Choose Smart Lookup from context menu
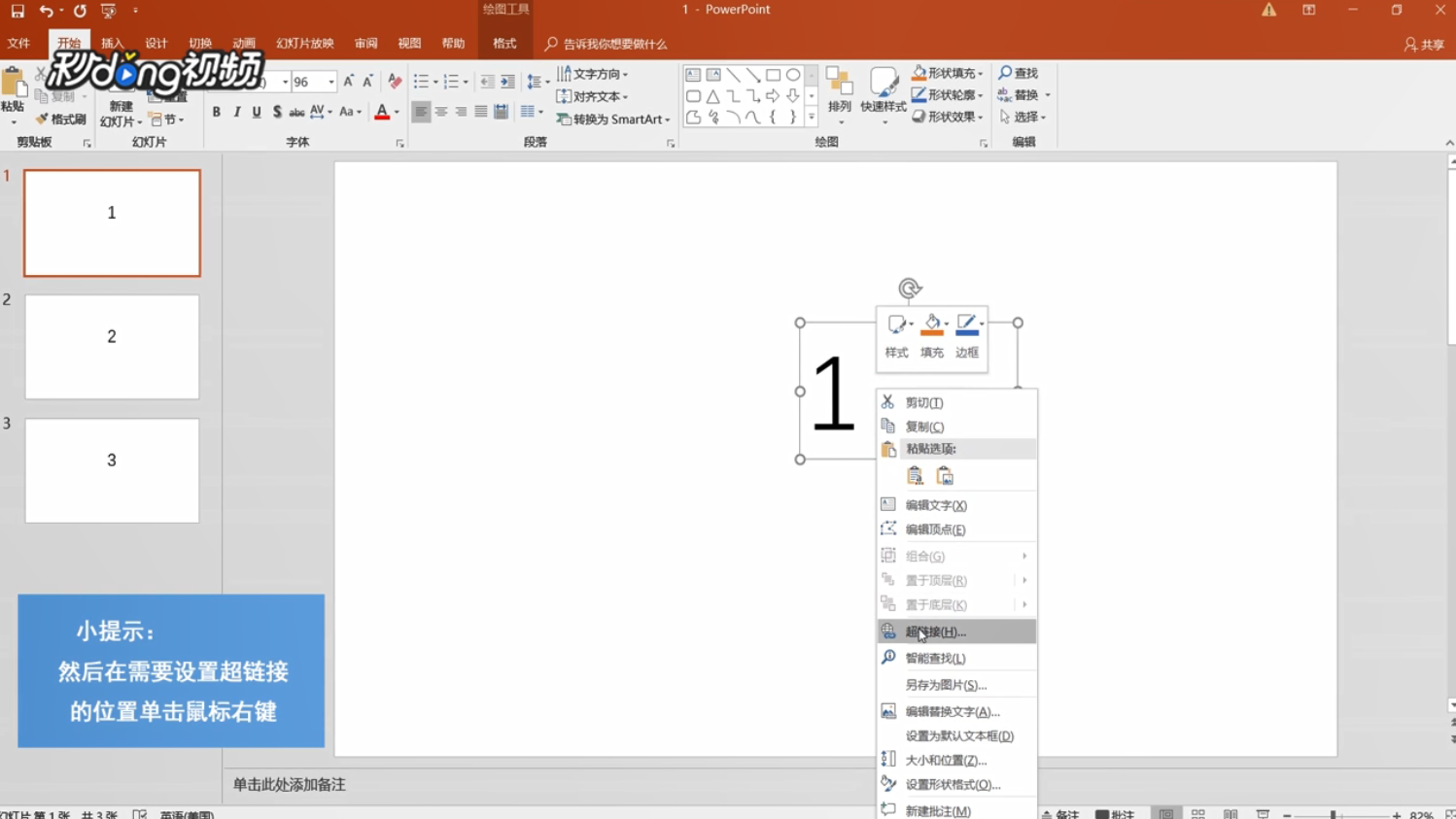This screenshot has height=819, width=1456. tap(956, 658)
